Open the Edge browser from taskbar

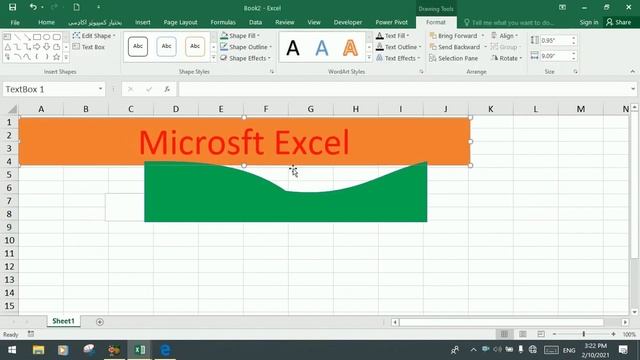coord(165,350)
